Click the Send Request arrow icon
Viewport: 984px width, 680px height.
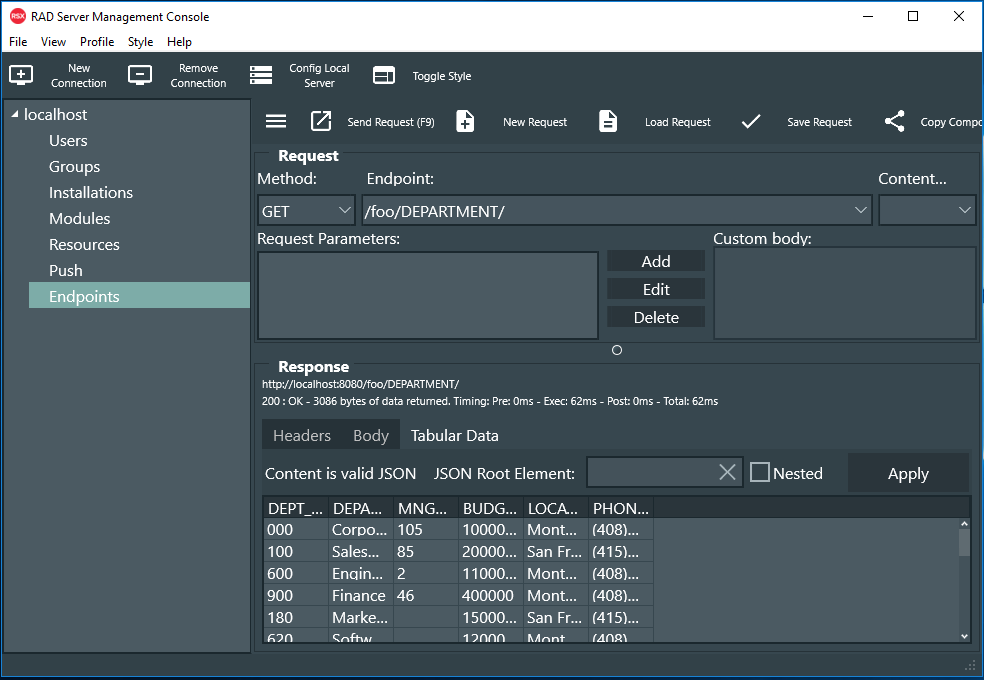(321, 121)
